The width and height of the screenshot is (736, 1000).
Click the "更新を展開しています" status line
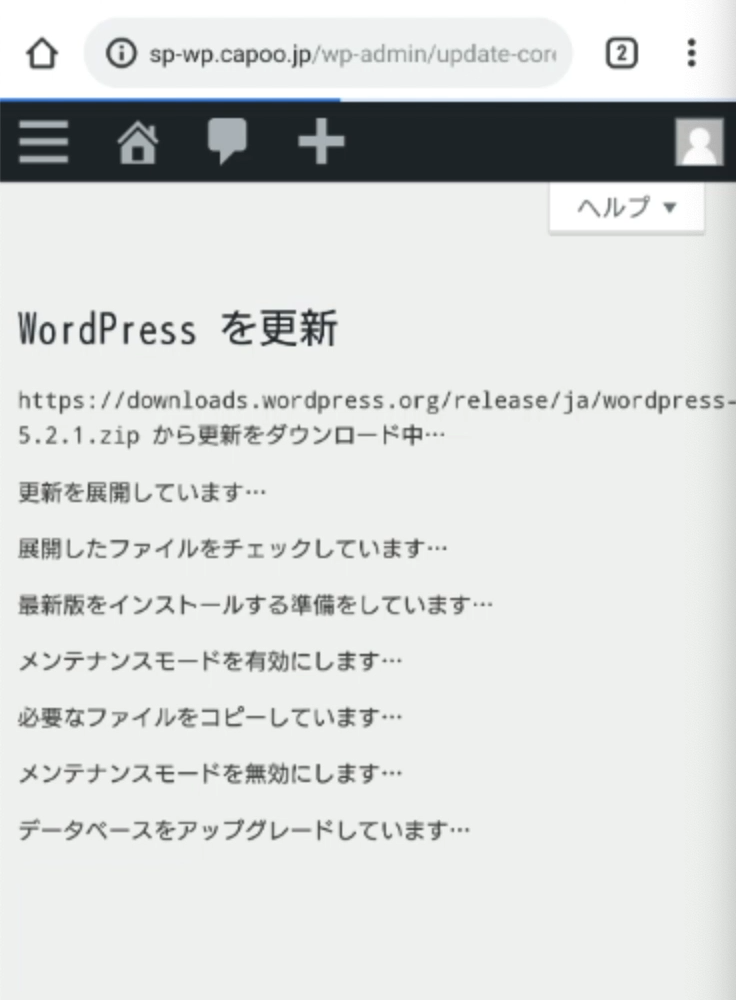(143, 492)
